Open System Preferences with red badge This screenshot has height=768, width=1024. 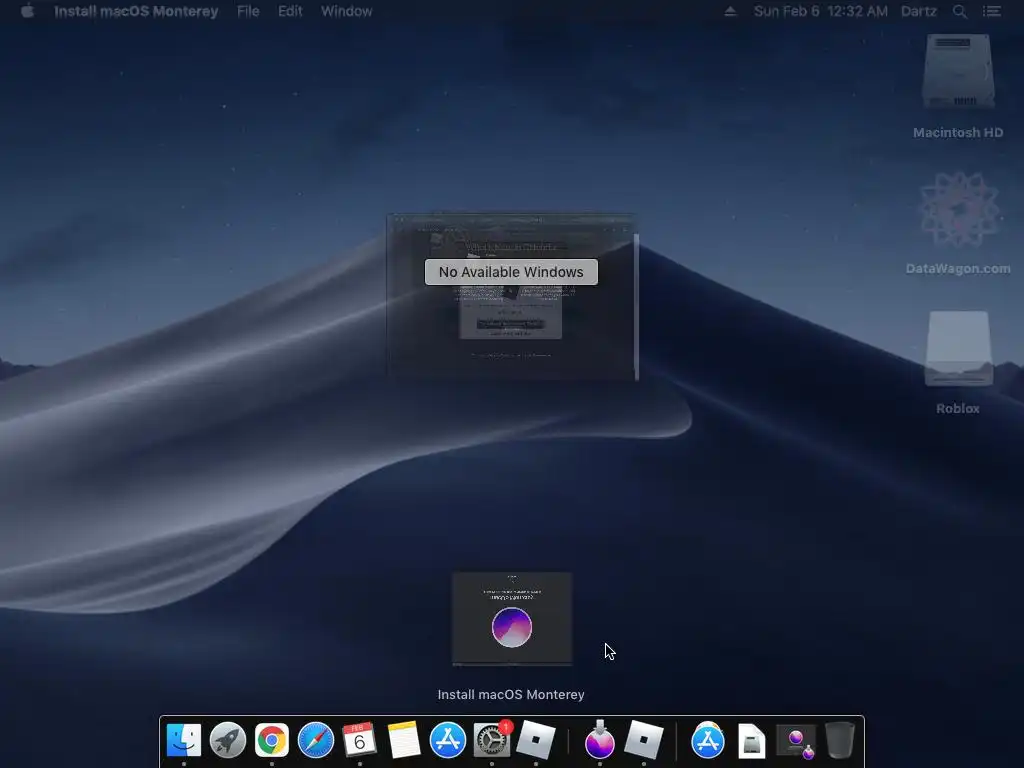tap(492, 740)
